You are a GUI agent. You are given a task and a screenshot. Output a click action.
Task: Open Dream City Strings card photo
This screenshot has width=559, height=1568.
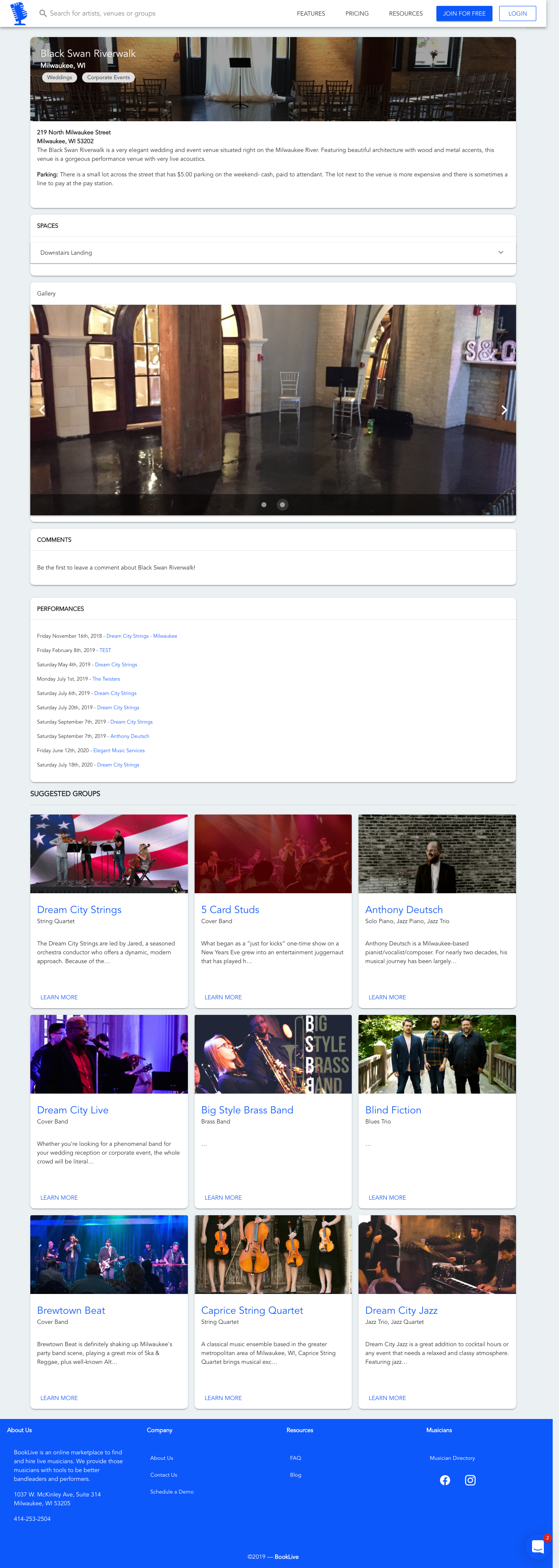(109, 853)
